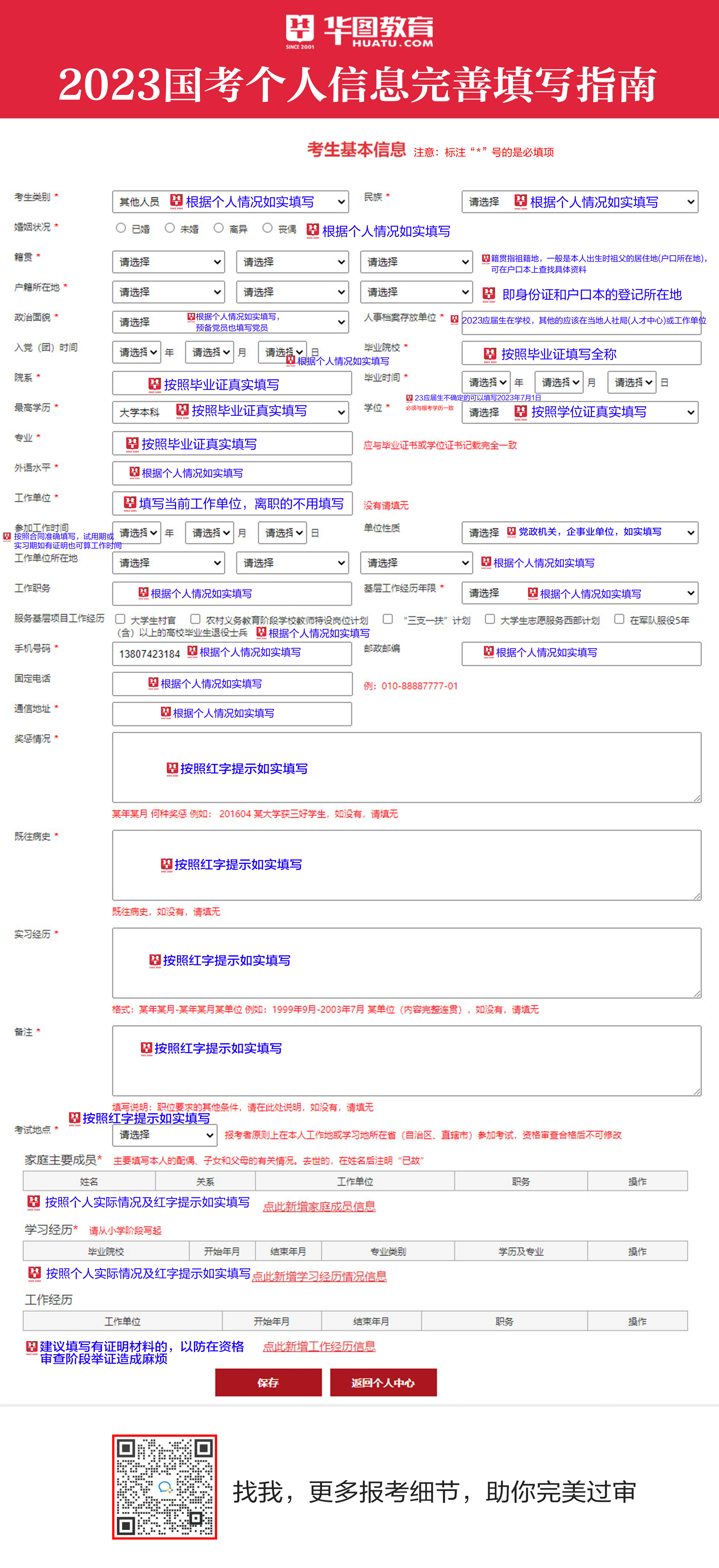
Task: Click the 院系 input field
Action: tap(232, 384)
